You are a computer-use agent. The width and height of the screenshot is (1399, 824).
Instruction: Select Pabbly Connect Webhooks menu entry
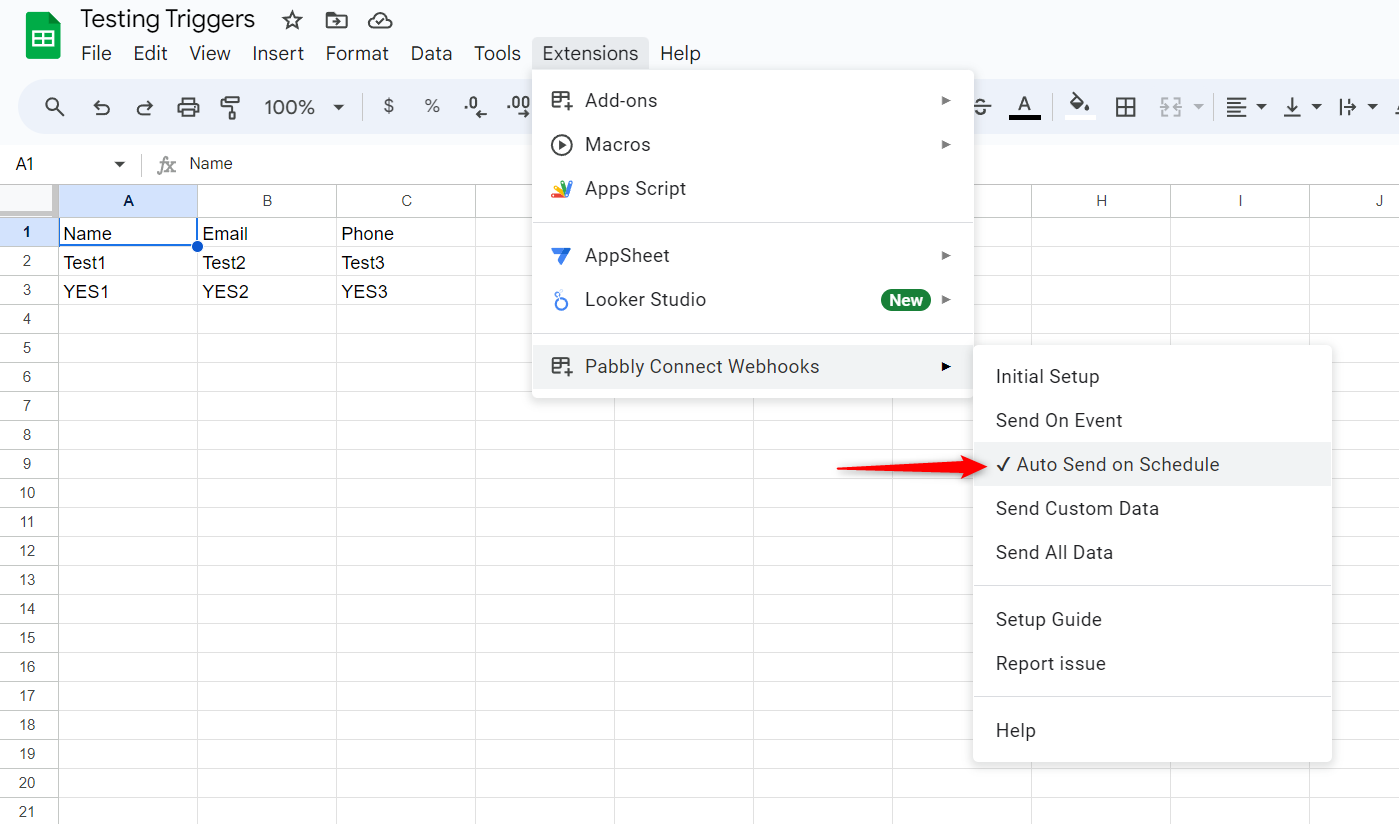[x=753, y=367]
